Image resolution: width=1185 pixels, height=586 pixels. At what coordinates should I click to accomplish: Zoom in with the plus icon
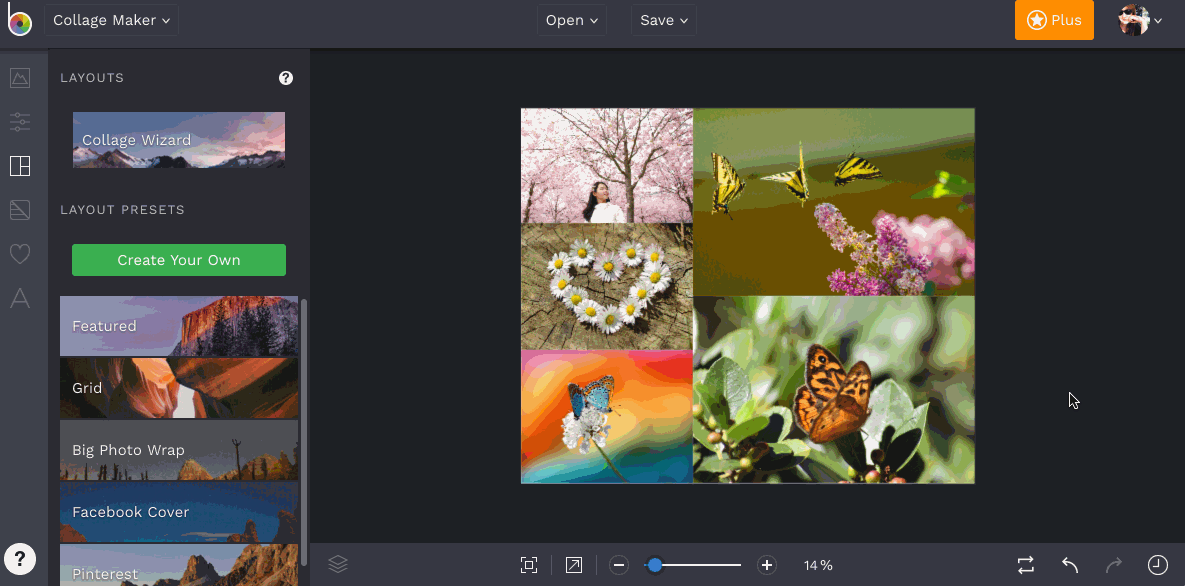767,565
